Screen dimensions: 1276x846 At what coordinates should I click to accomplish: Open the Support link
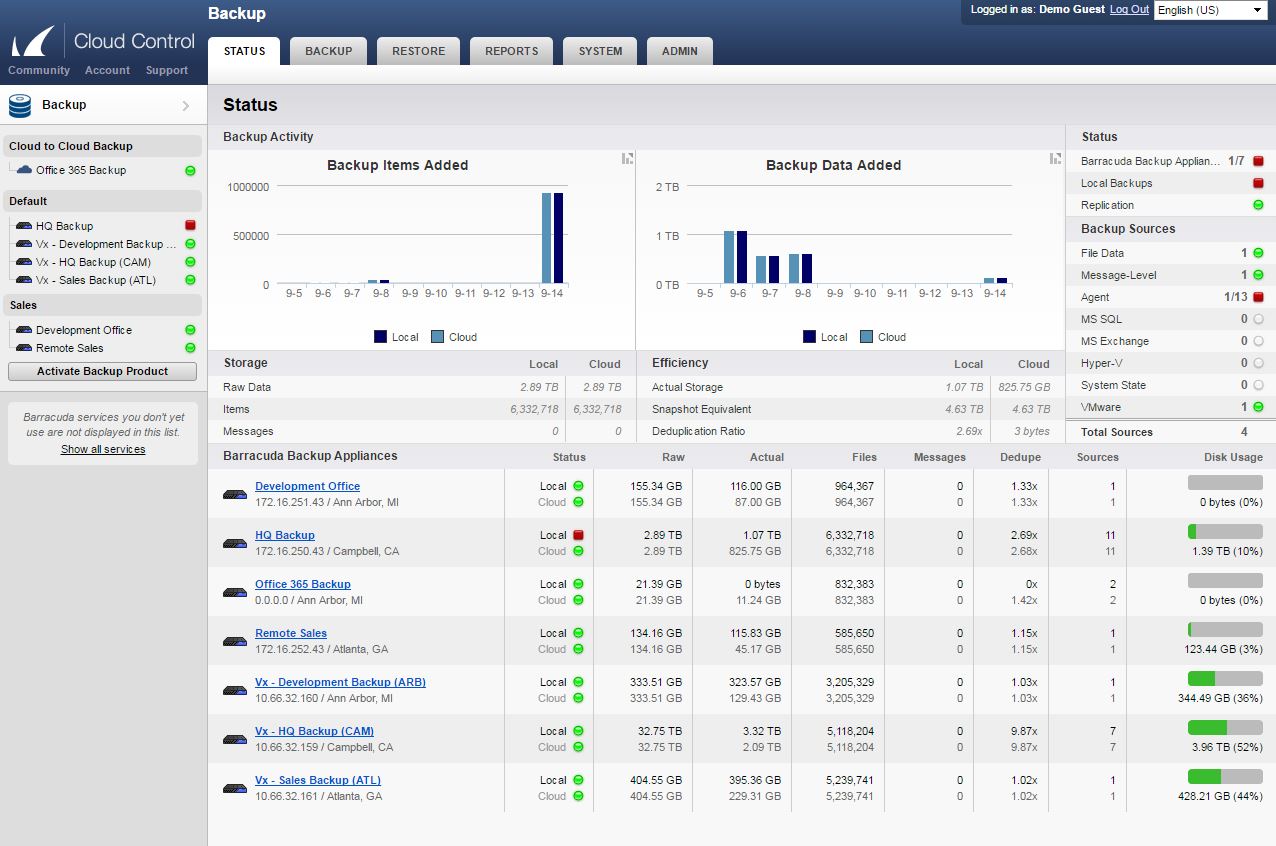click(x=167, y=70)
